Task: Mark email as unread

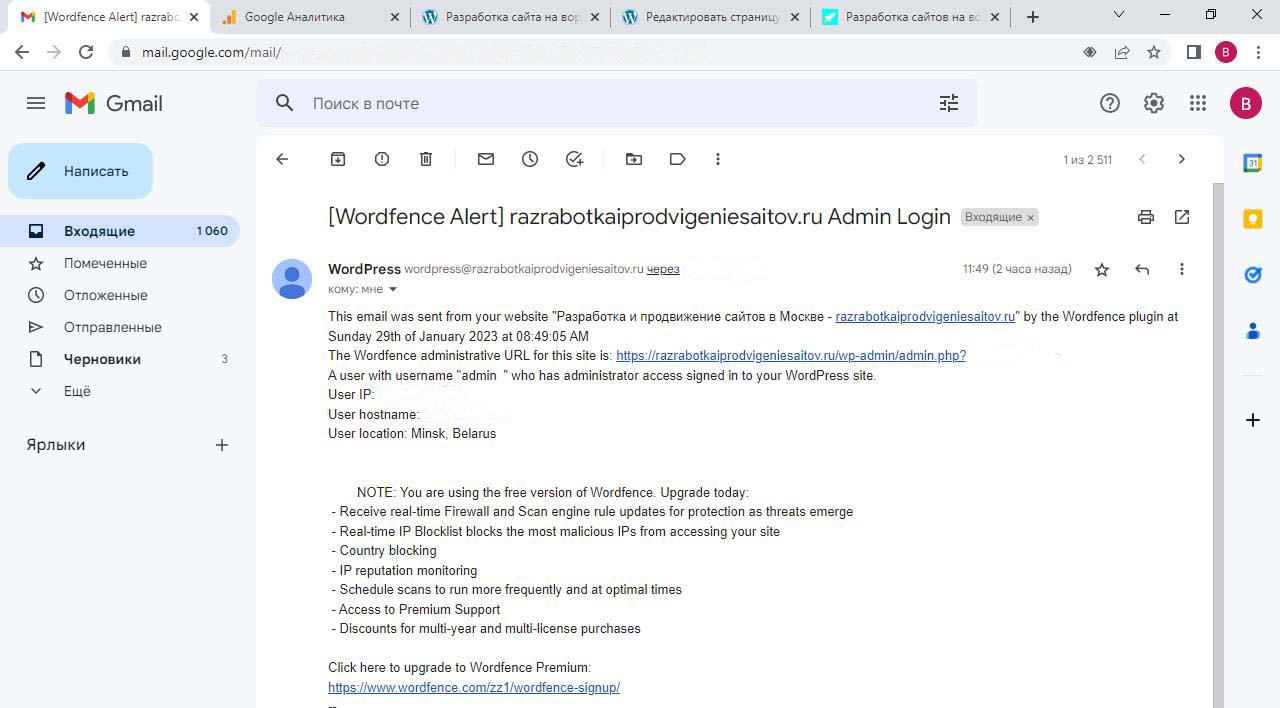Action: coord(486,159)
